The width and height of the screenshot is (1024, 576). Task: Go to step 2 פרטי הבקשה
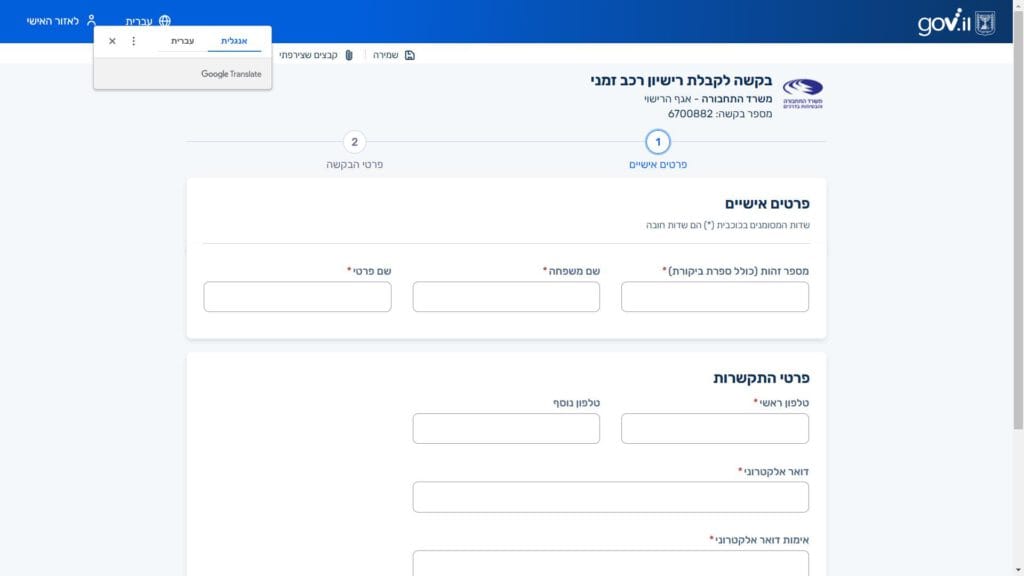tap(354, 142)
